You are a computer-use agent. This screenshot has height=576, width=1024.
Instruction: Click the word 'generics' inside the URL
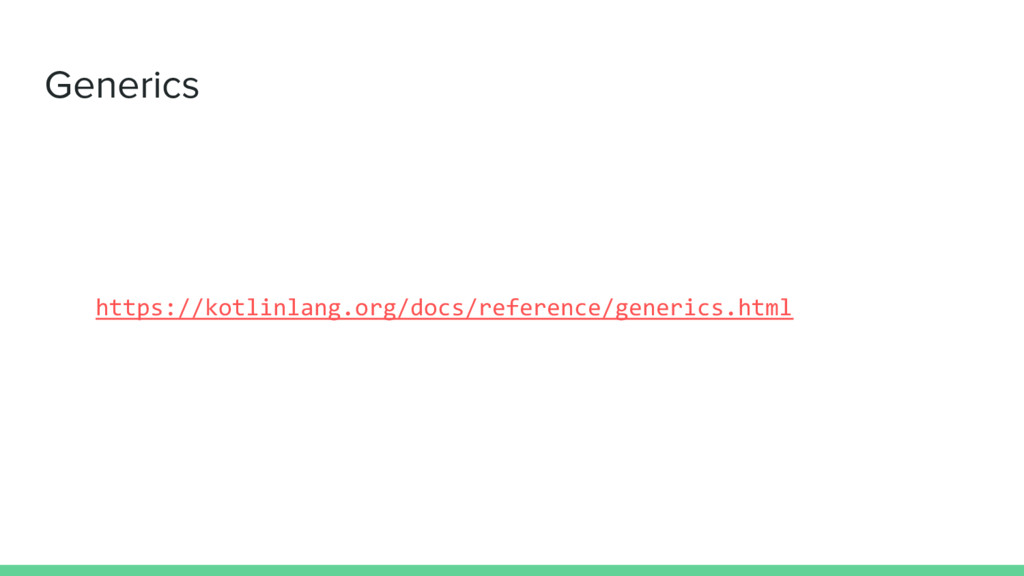pyautogui.click(x=670, y=308)
